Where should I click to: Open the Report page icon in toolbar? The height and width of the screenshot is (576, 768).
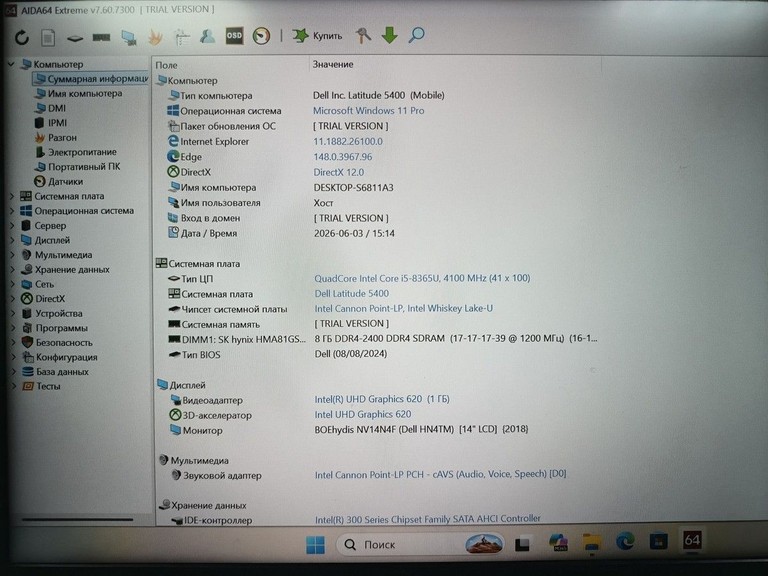(x=48, y=38)
